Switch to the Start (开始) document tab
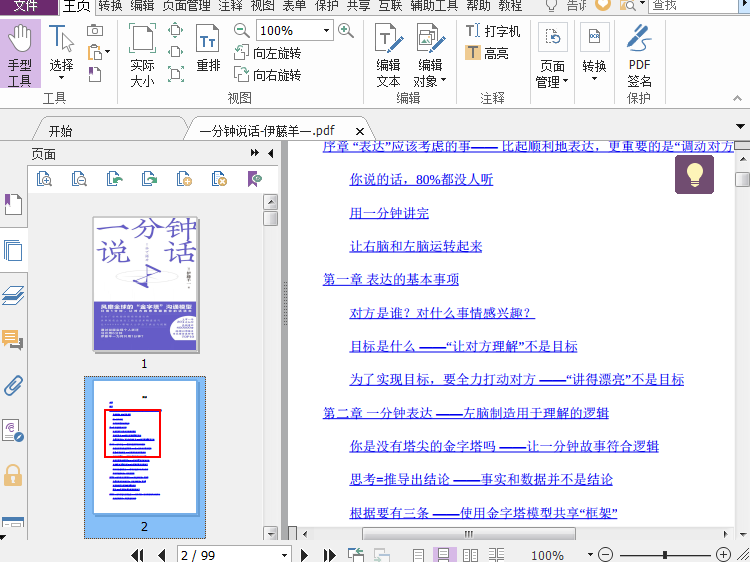 [x=60, y=131]
